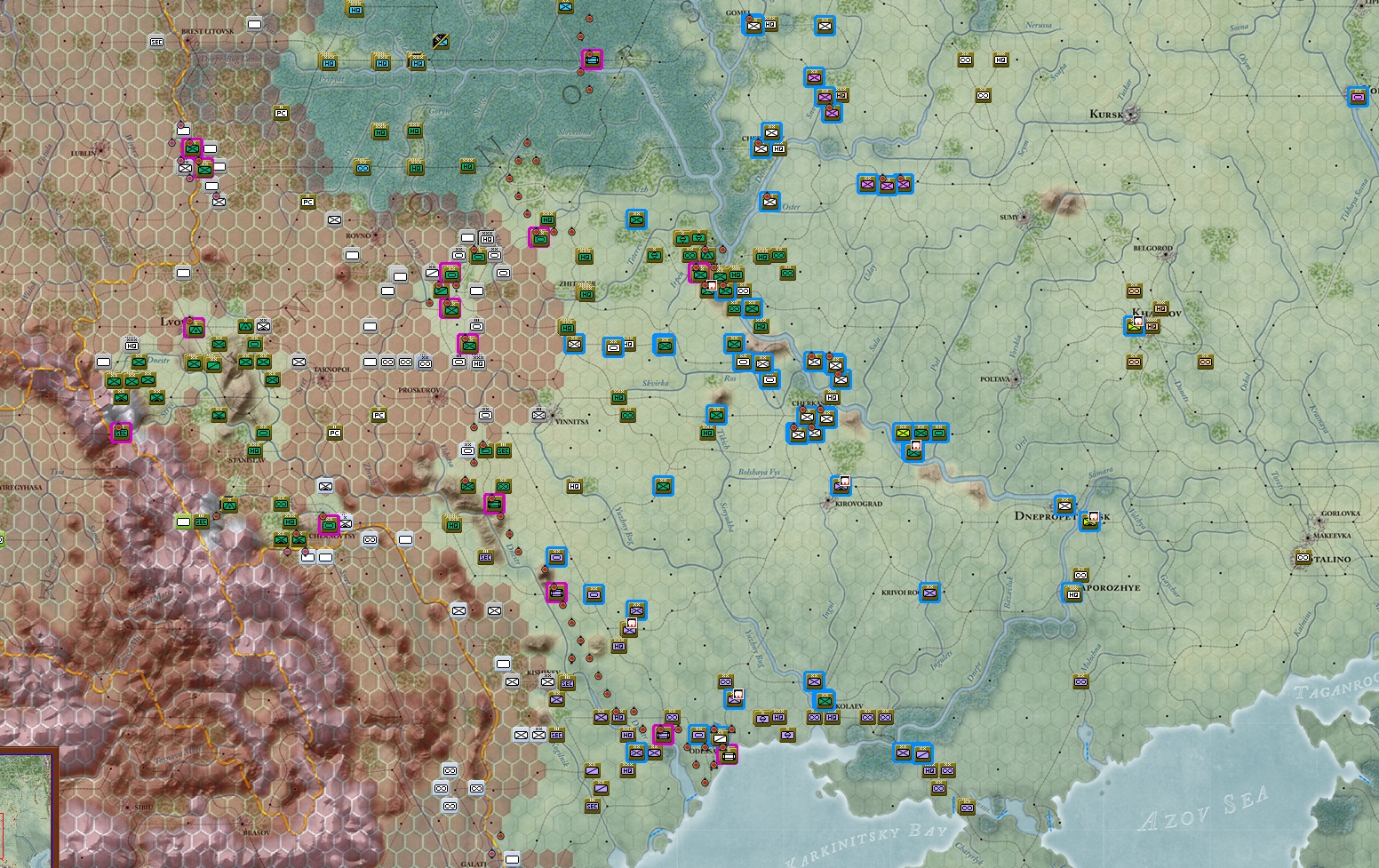Click the Belgorod city label
Image resolution: width=1379 pixels, height=868 pixels.
[x=1153, y=249]
